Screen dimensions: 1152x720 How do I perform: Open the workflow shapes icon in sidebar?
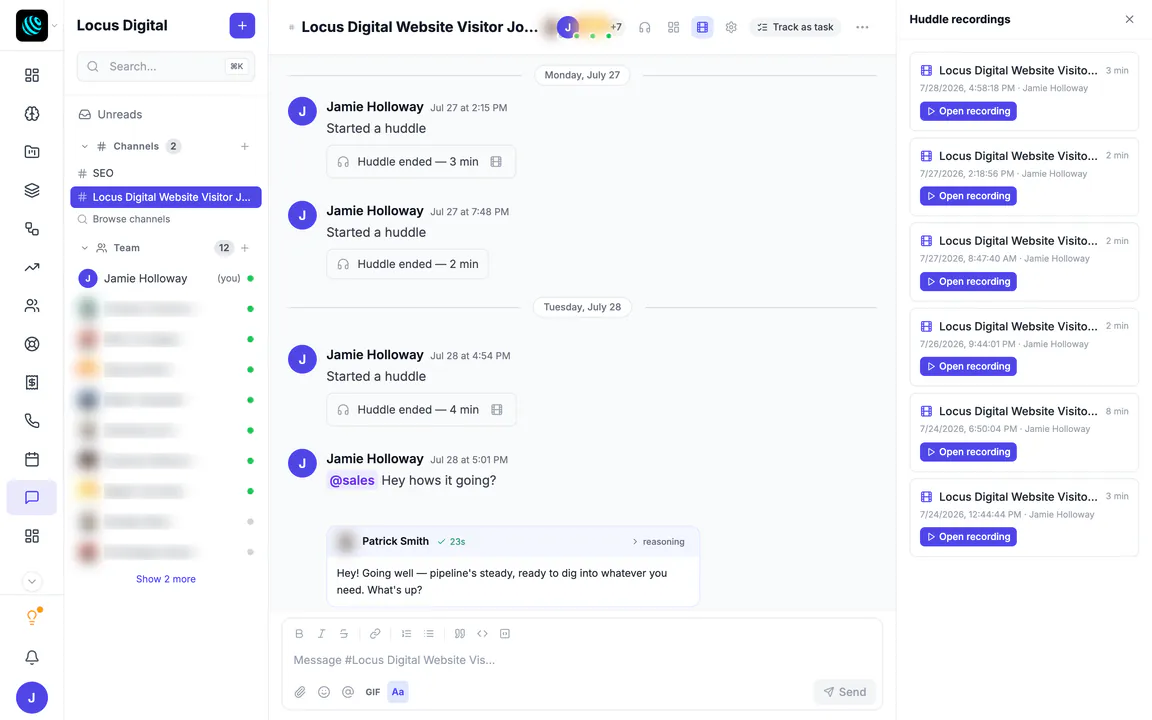(x=32, y=228)
